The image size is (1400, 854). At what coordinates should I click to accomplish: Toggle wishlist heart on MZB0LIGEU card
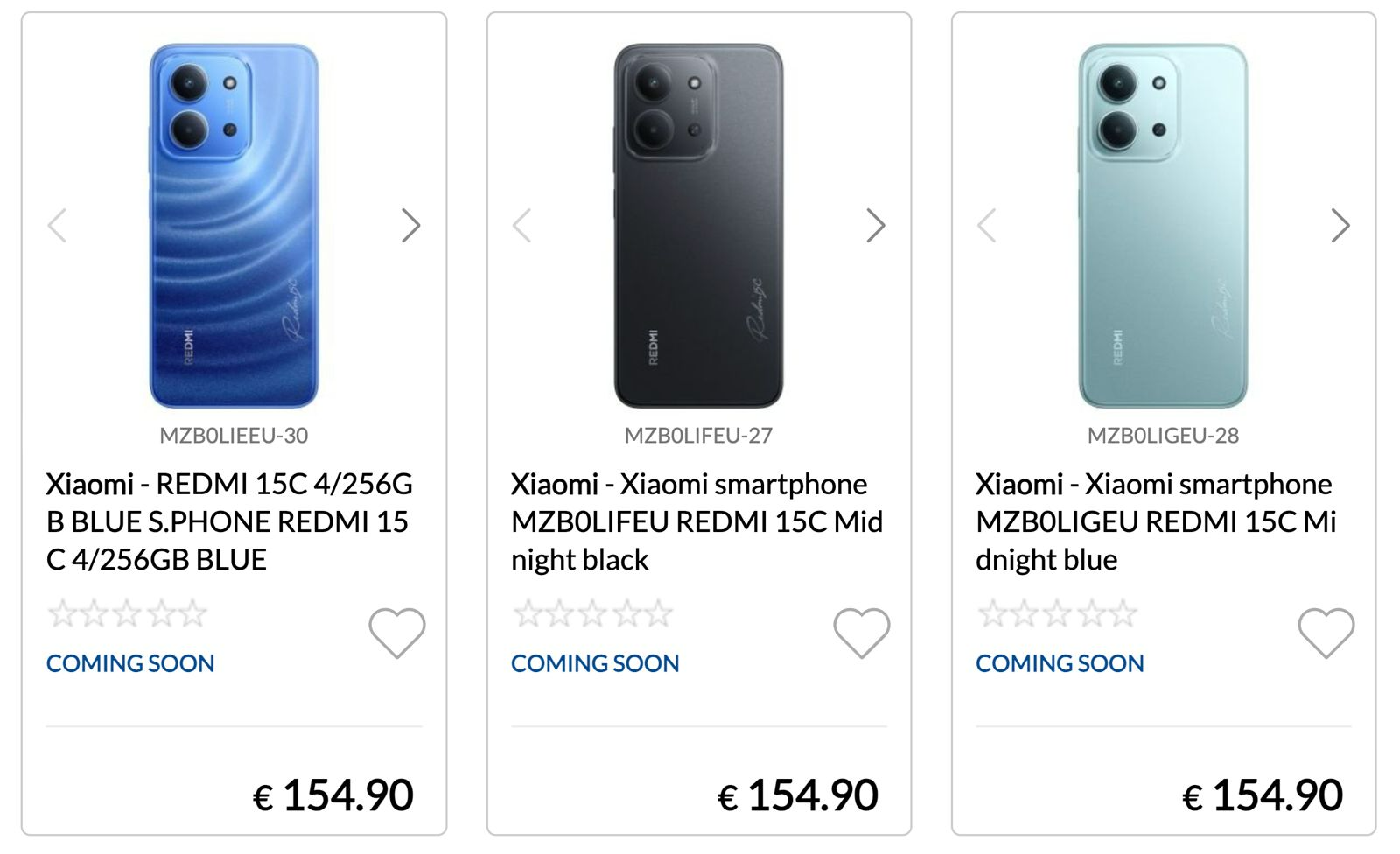(x=1326, y=632)
